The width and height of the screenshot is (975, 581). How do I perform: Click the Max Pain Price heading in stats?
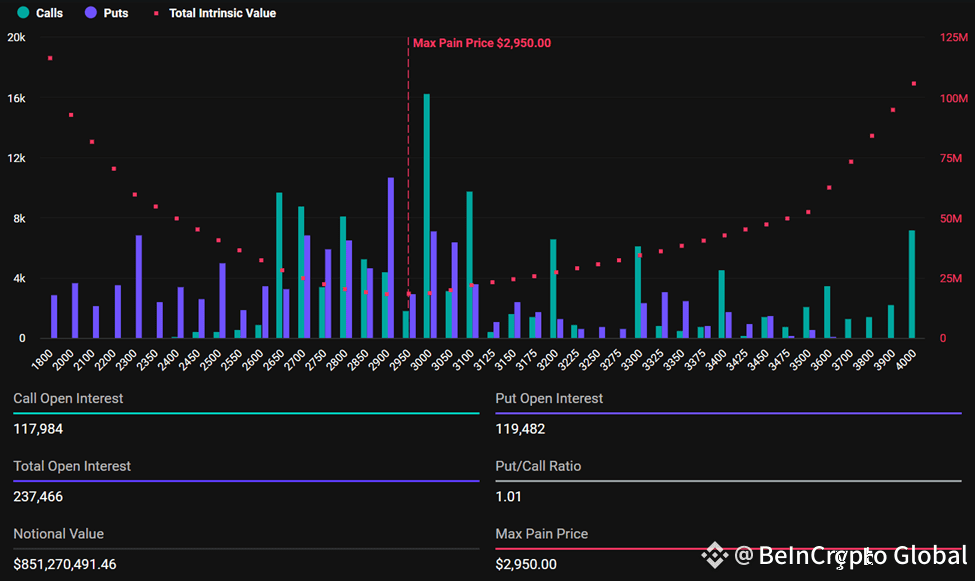coord(542,534)
